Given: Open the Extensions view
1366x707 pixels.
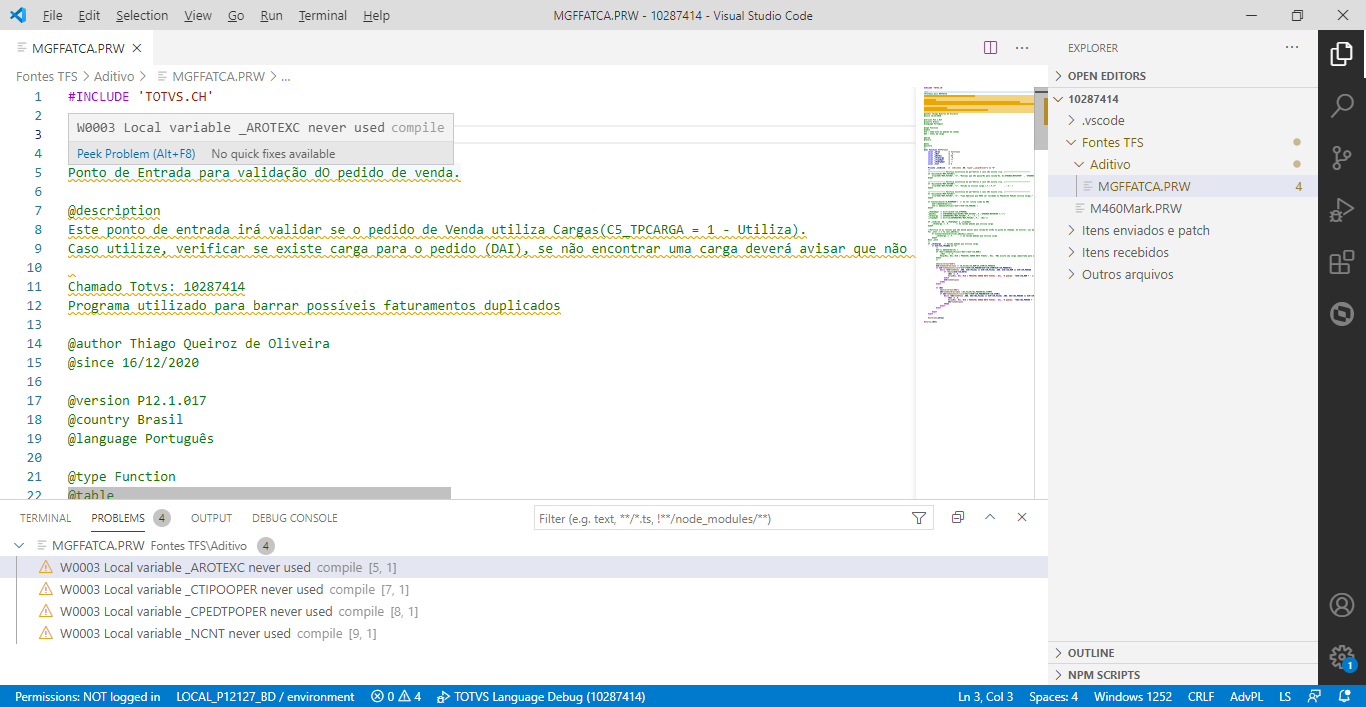Looking at the screenshot, I should pyautogui.click(x=1341, y=262).
